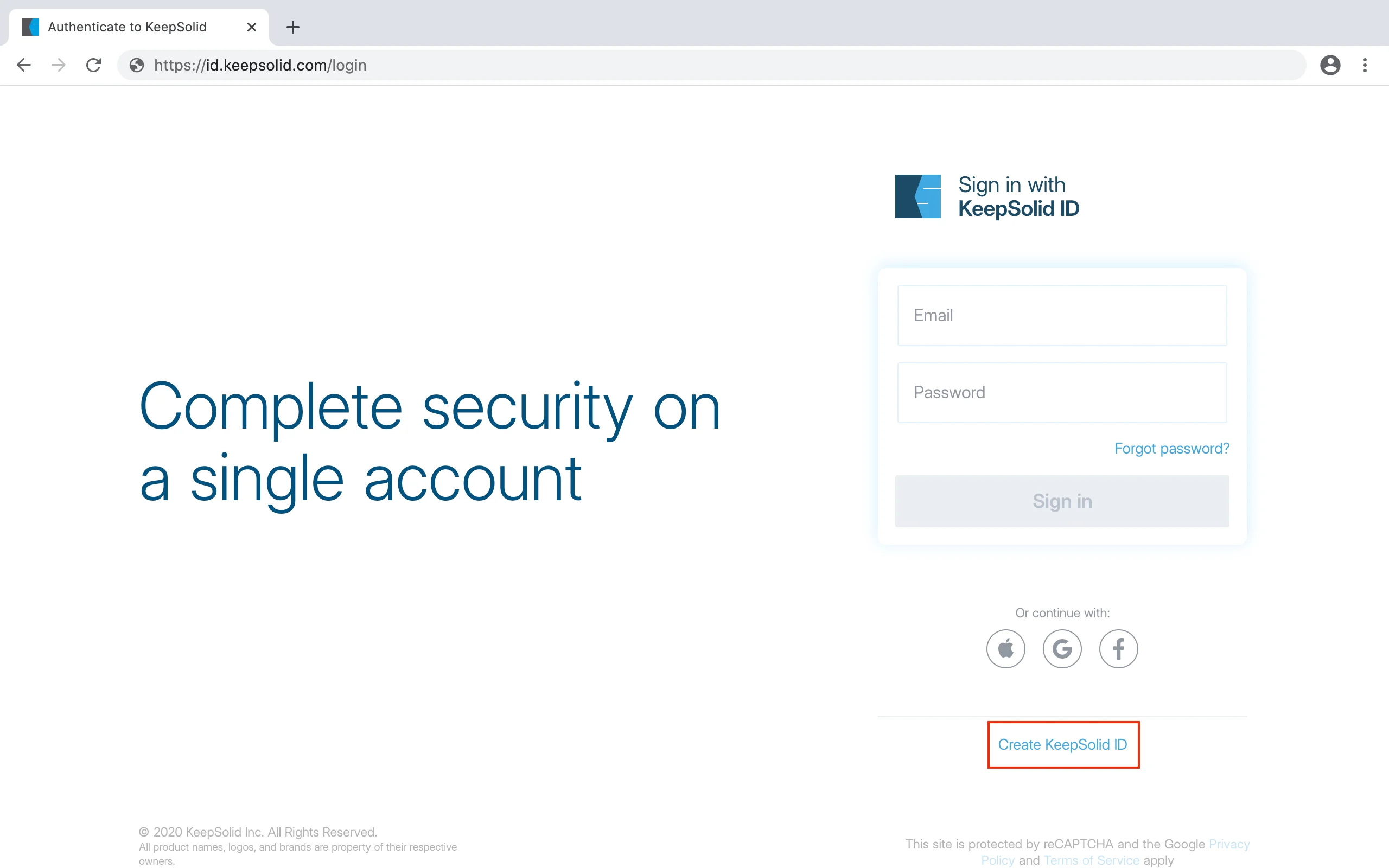This screenshot has width=1389, height=868.
Task: Close the Authenticate to KeepSolid tab
Action: [251, 27]
